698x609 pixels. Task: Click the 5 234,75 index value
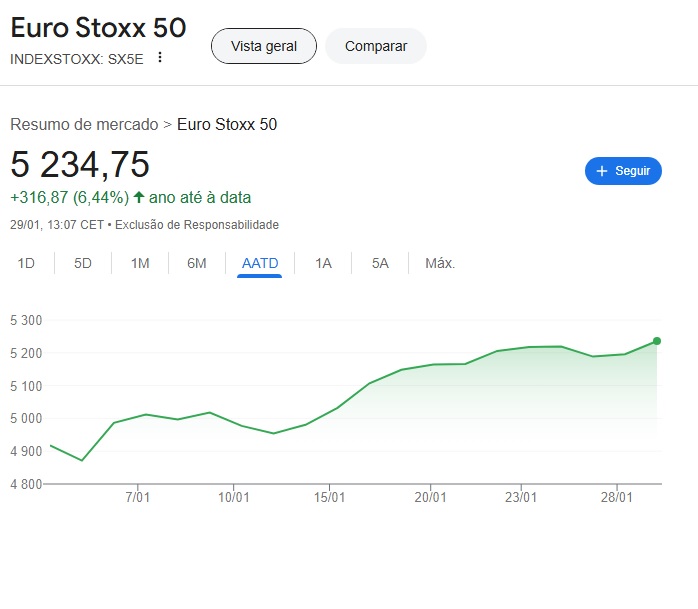click(80, 163)
